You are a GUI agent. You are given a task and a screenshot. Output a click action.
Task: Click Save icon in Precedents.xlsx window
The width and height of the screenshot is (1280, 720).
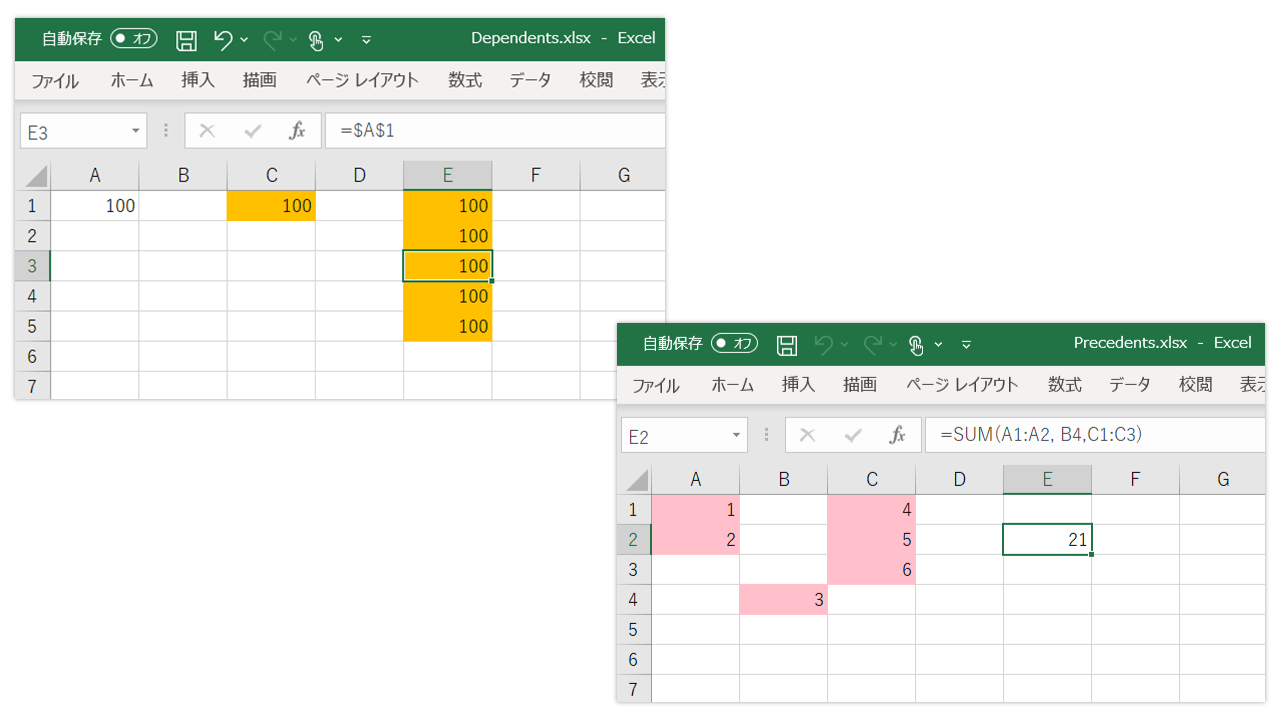(x=787, y=345)
